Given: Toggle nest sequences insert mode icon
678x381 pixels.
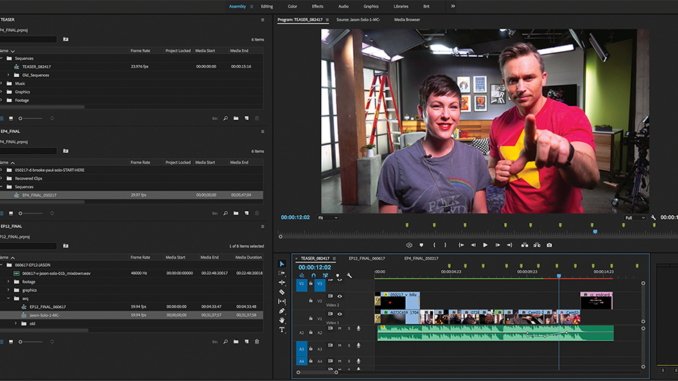Looking at the screenshot, I should click(302, 275).
